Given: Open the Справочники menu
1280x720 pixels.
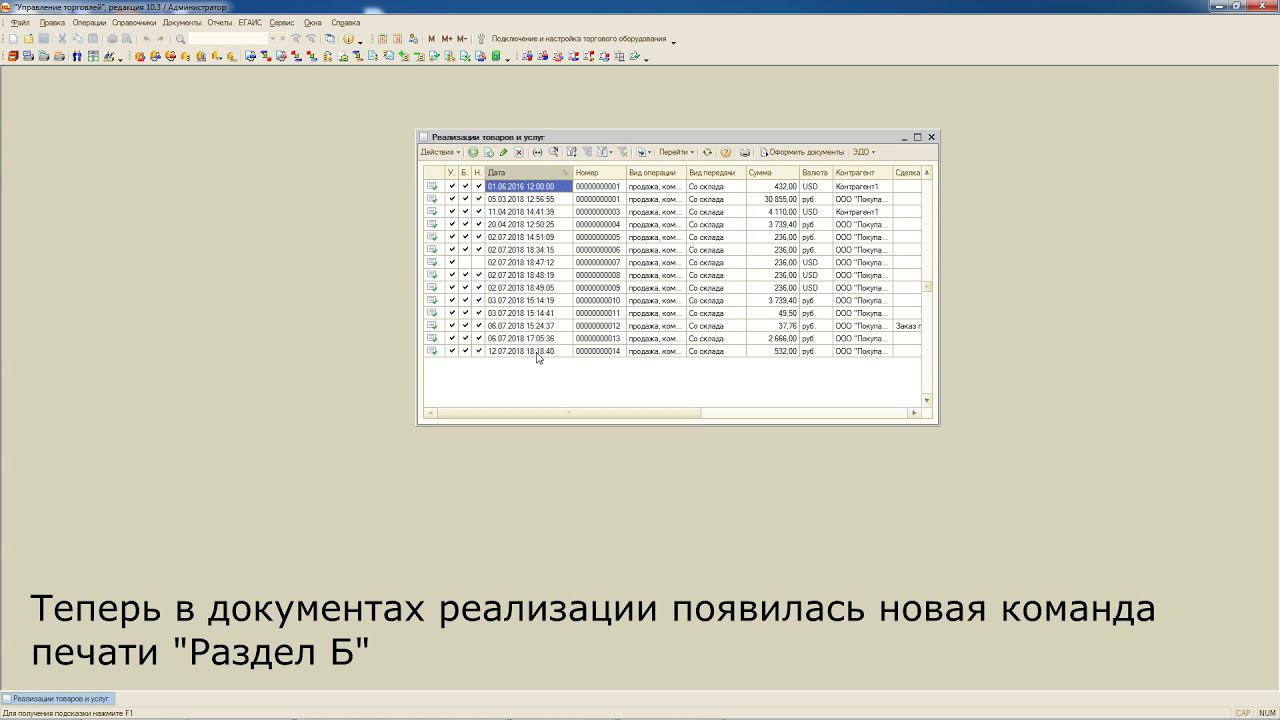Looking at the screenshot, I should click(134, 22).
